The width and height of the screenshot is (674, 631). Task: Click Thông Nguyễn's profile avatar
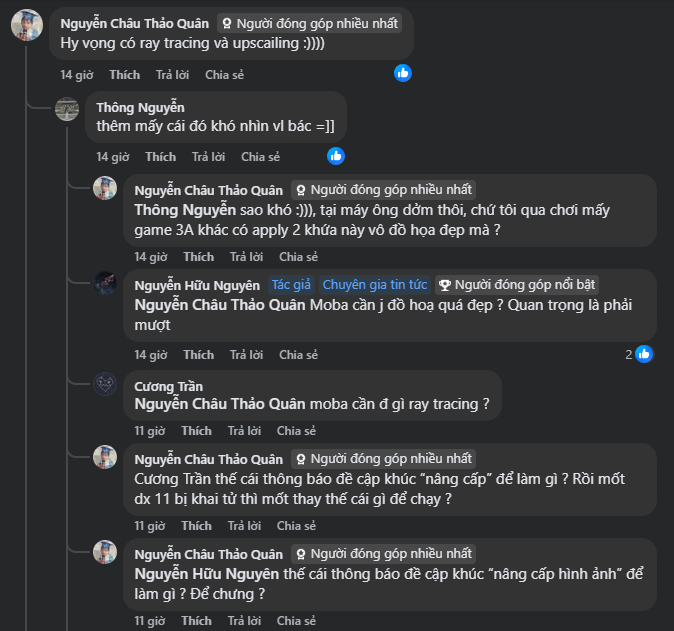pos(67,108)
